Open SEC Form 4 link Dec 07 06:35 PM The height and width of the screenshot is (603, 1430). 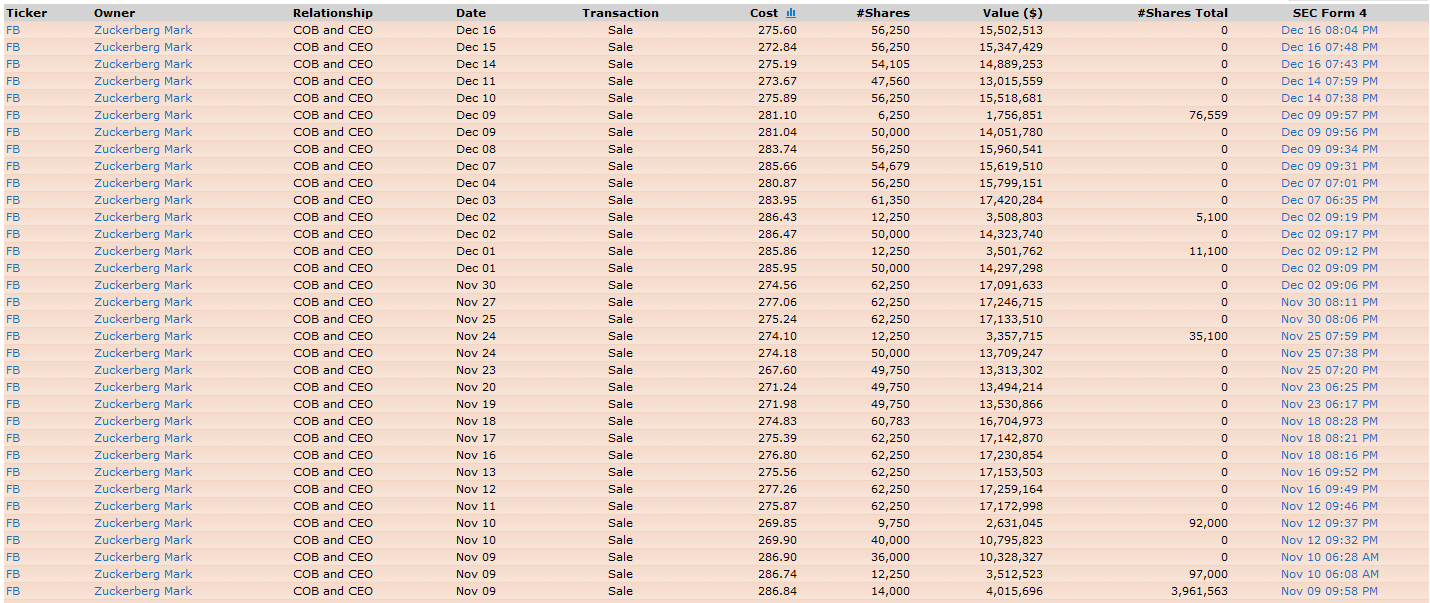pyautogui.click(x=1329, y=200)
